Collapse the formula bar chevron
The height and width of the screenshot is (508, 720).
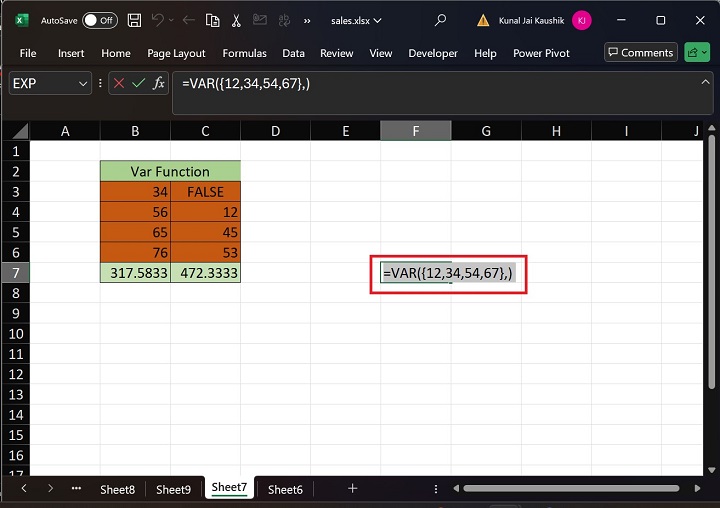tap(705, 82)
